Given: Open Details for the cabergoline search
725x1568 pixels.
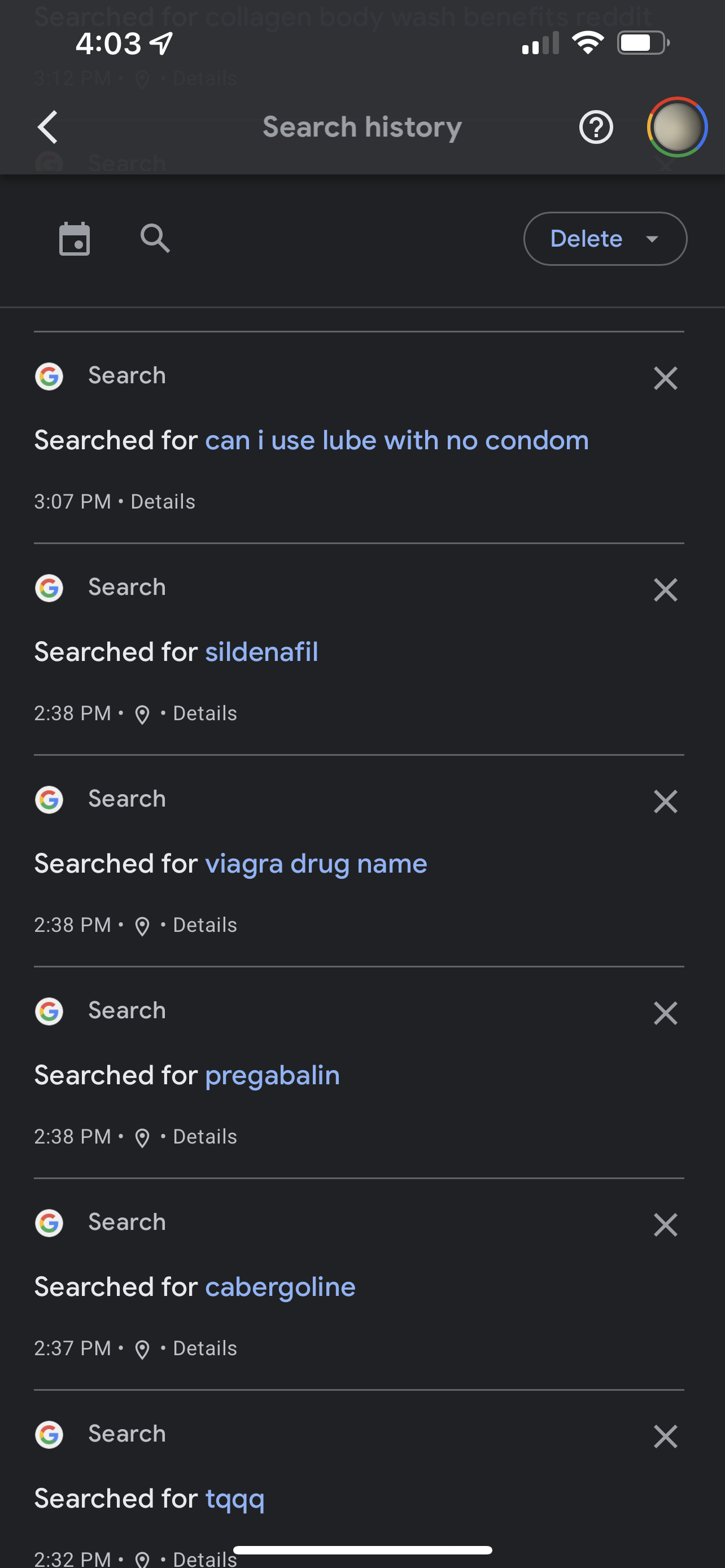Looking at the screenshot, I should click(204, 1349).
